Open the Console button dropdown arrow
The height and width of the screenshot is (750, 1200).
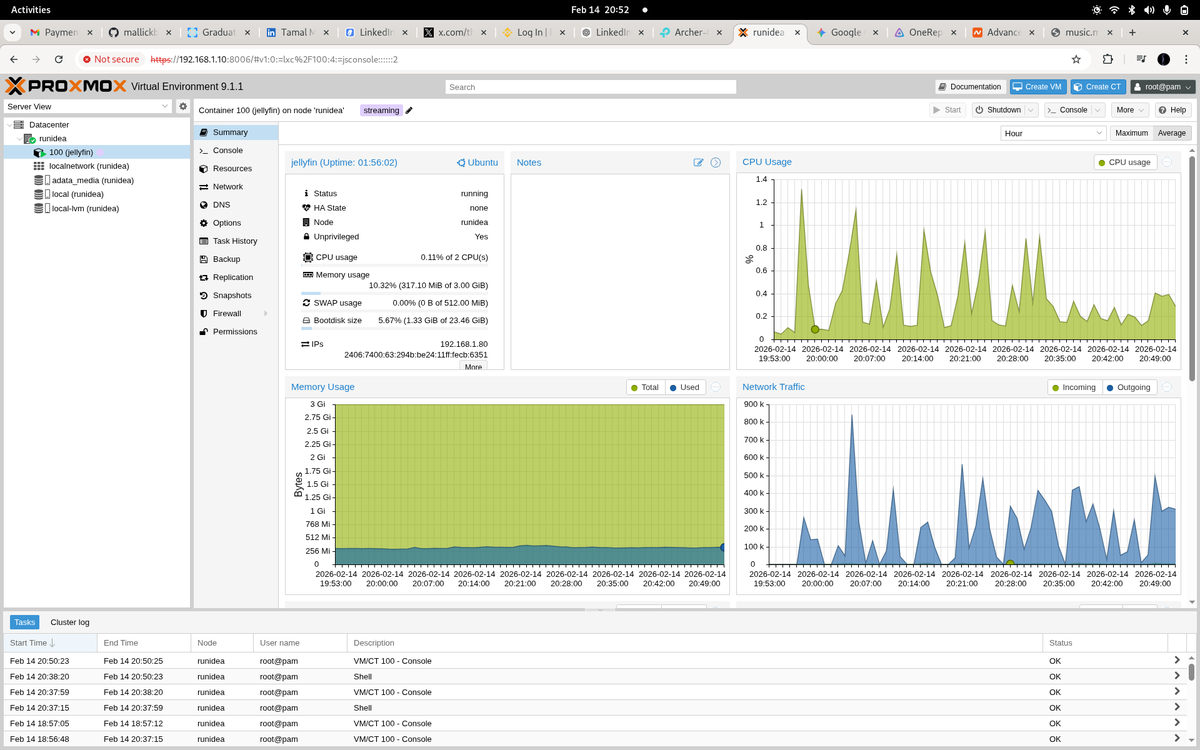1098,110
